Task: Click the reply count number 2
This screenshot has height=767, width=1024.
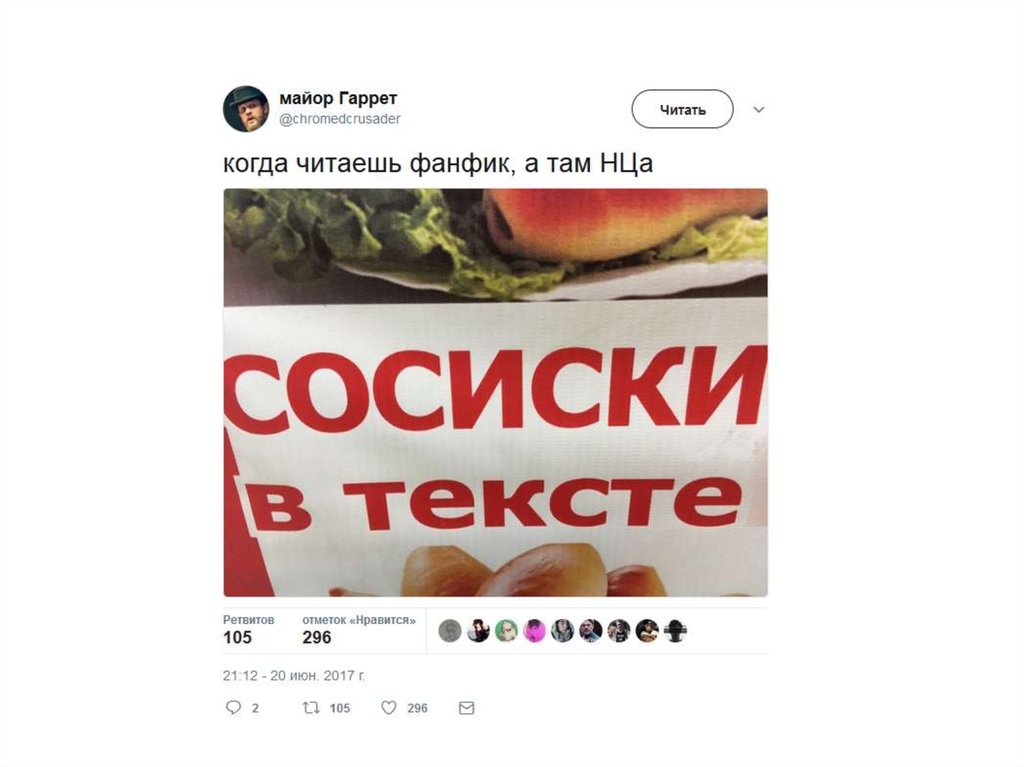Action: point(255,708)
